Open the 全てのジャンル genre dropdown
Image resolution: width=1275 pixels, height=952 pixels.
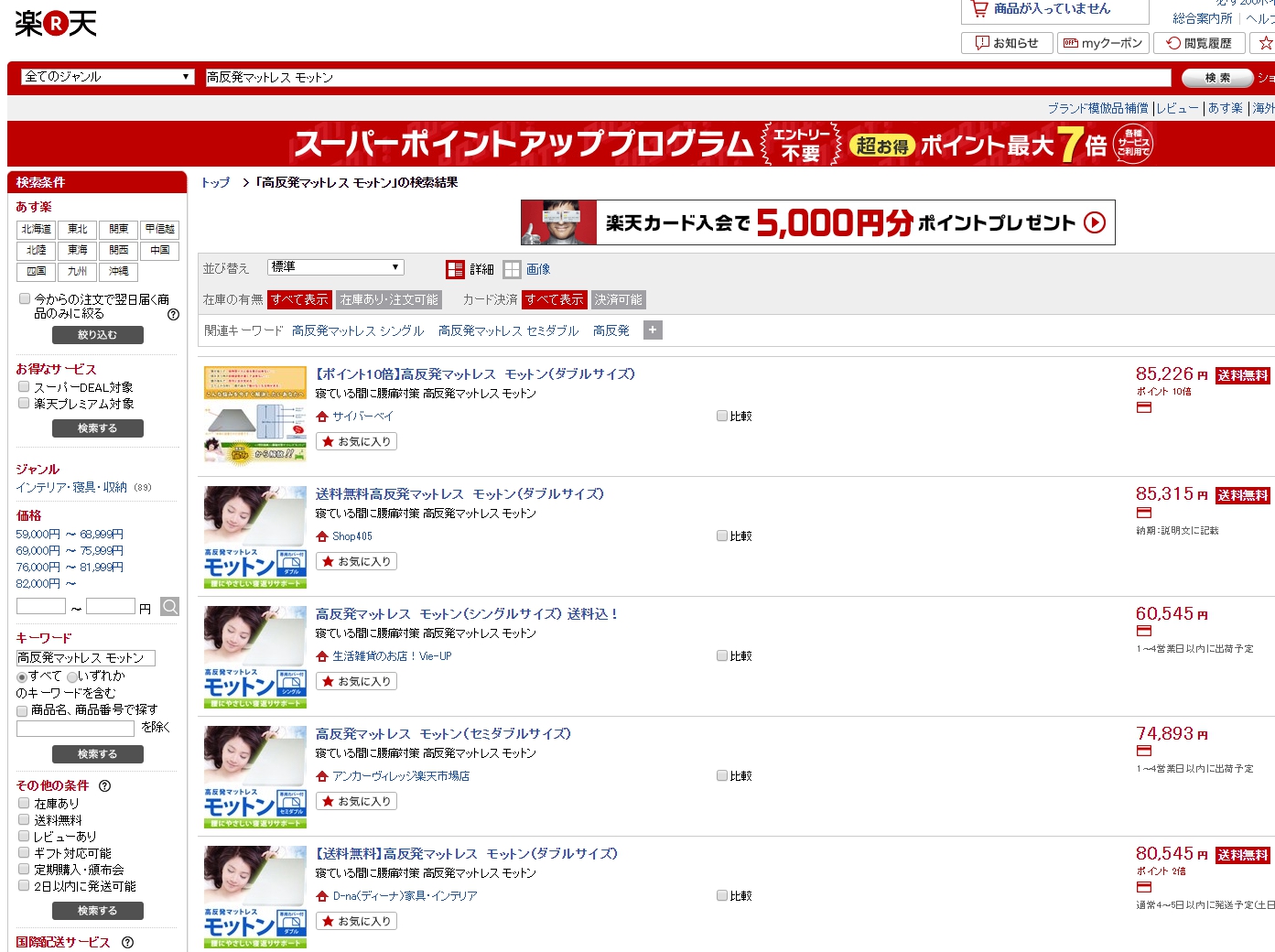coord(108,77)
